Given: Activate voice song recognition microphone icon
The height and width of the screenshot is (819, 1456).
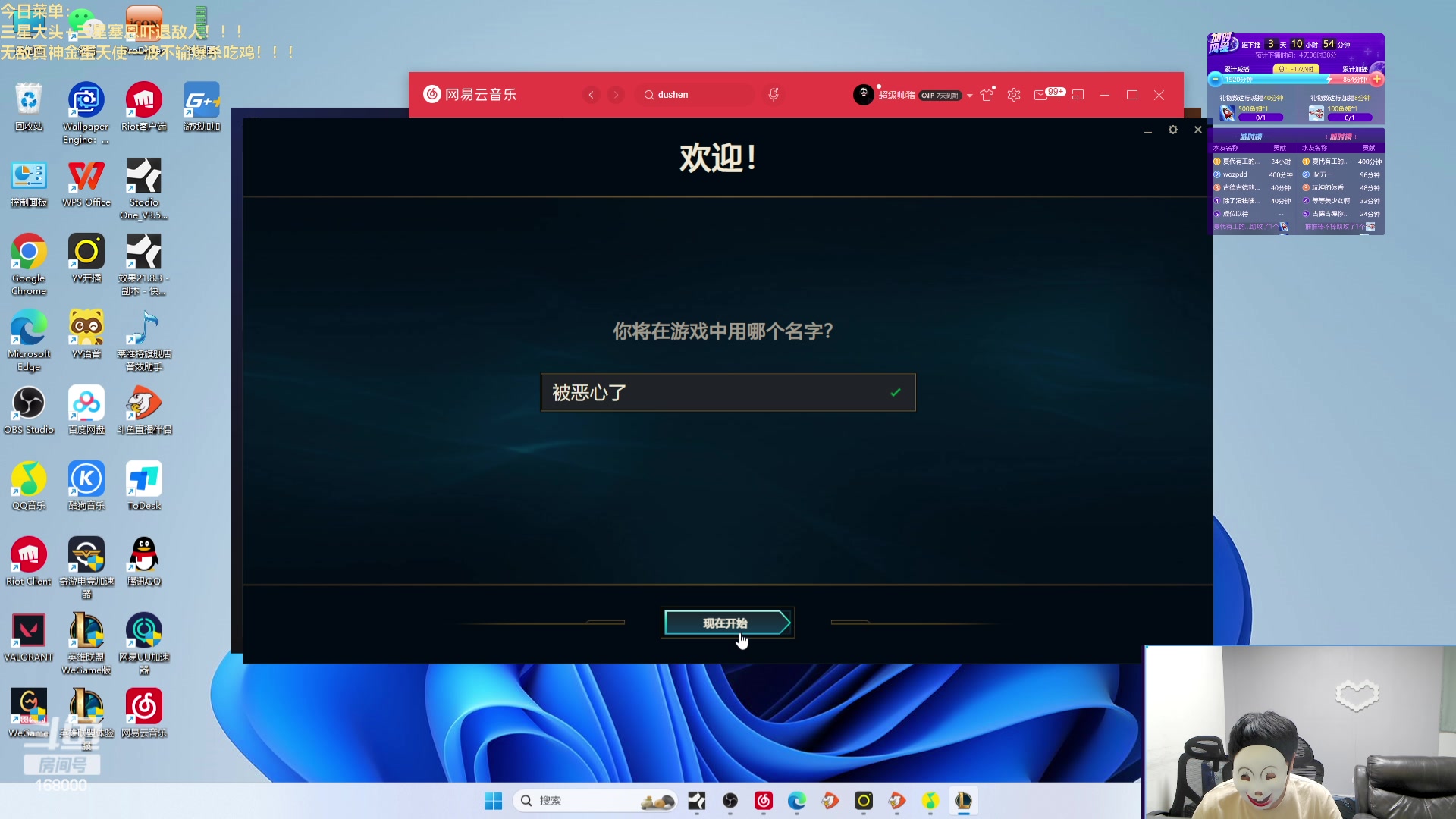Looking at the screenshot, I should (x=773, y=95).
